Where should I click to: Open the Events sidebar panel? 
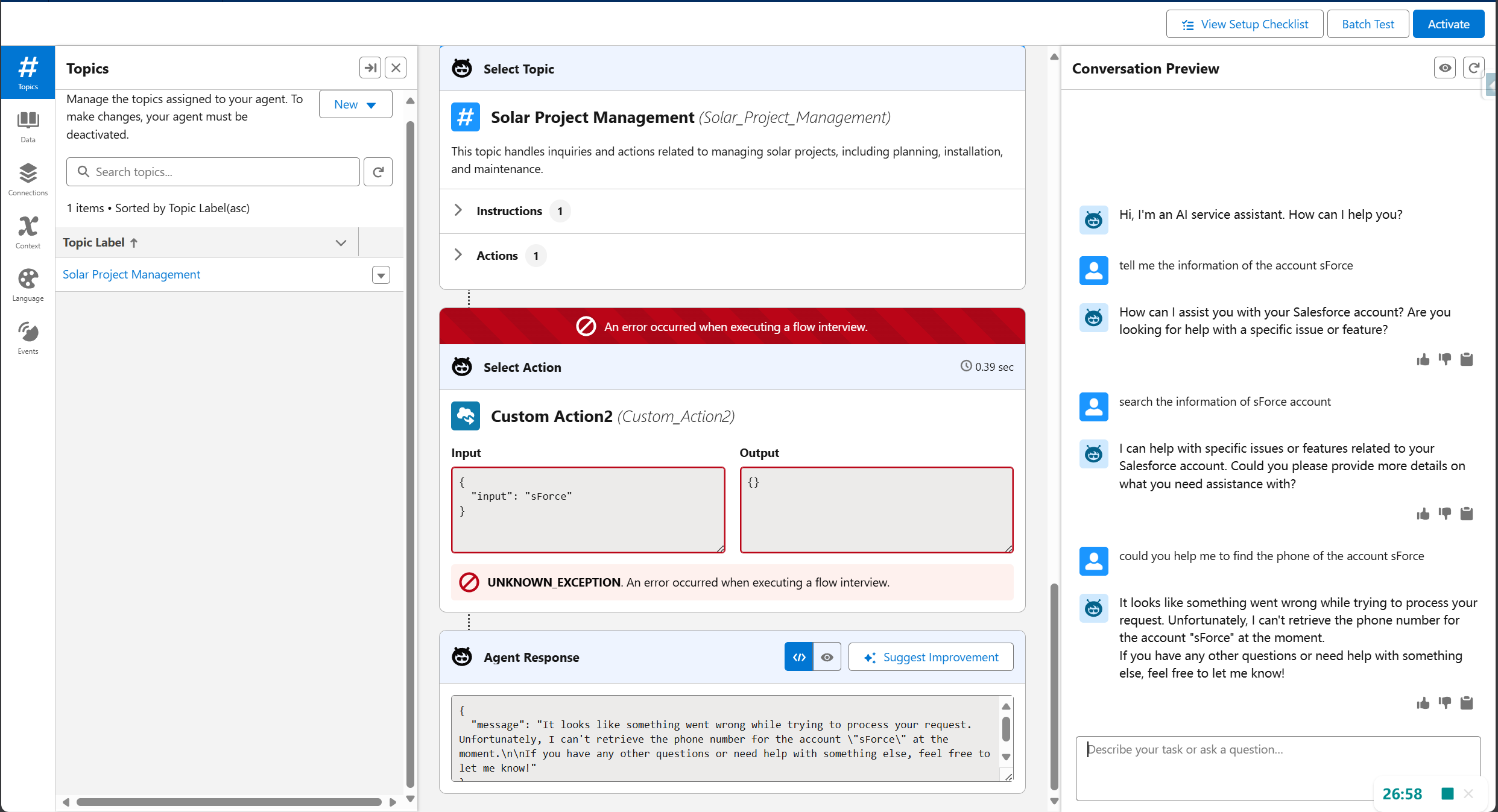point(28,338)
